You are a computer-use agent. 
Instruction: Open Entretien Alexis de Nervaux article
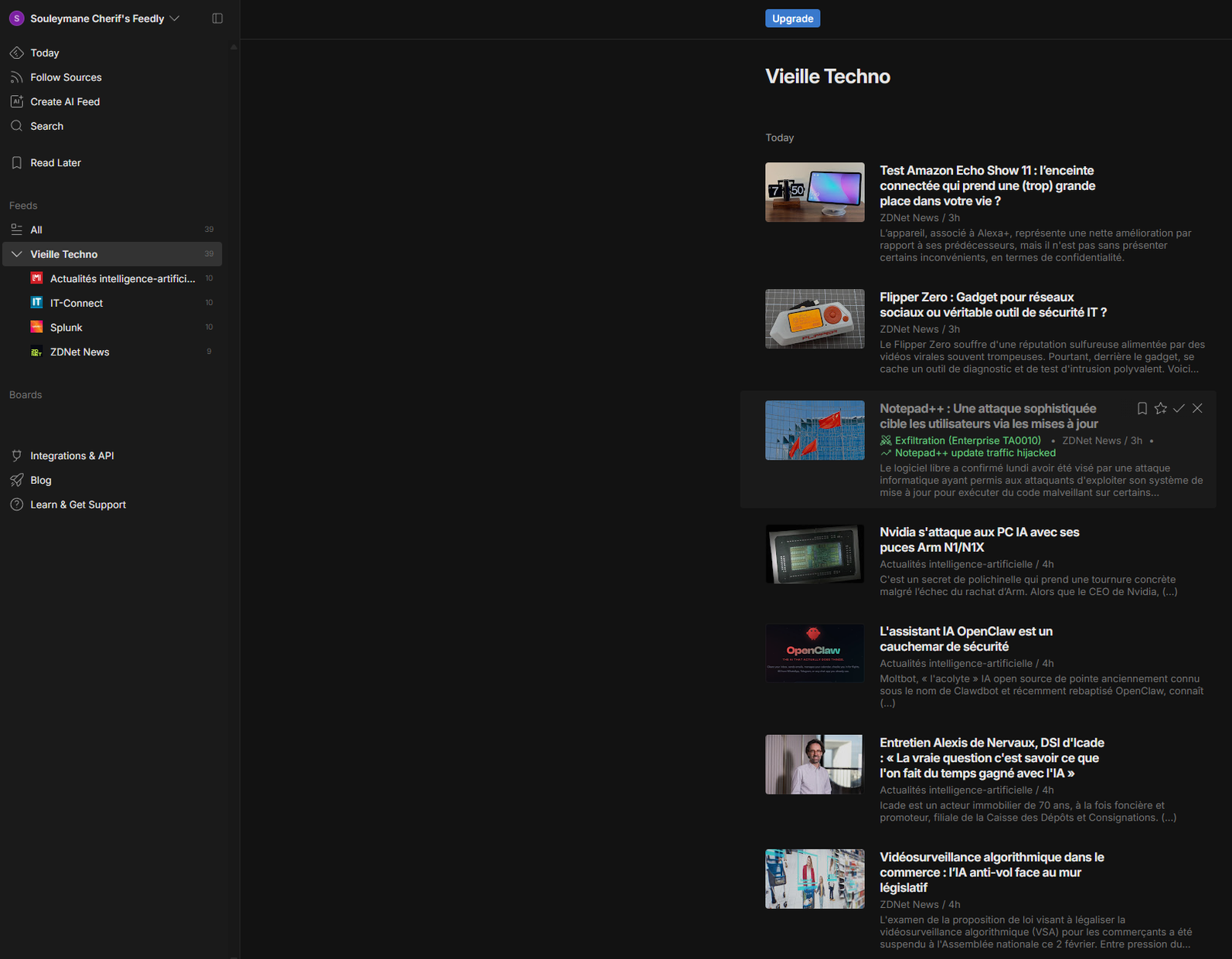992,757
